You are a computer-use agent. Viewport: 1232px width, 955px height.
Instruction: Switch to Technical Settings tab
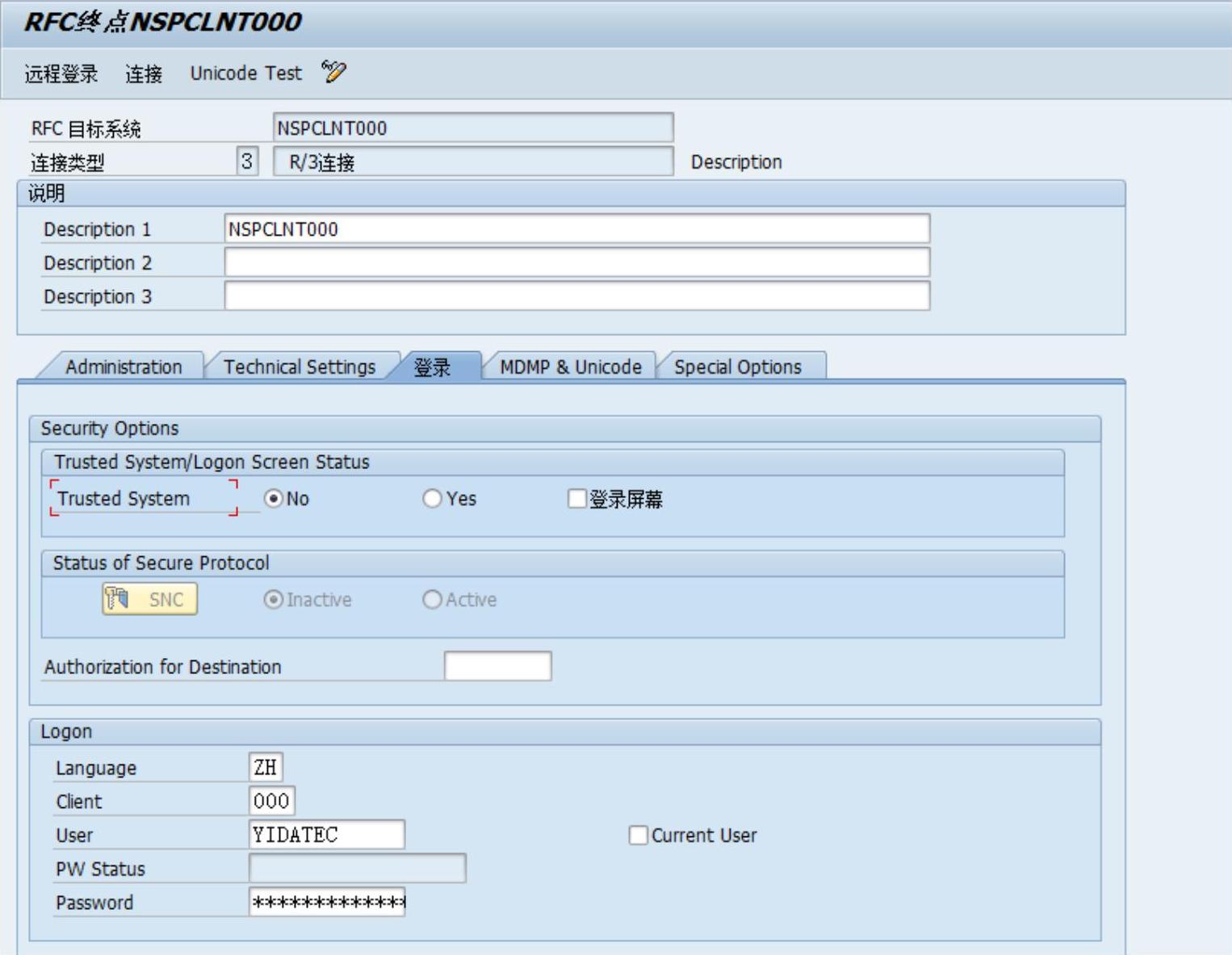[300, 367]
